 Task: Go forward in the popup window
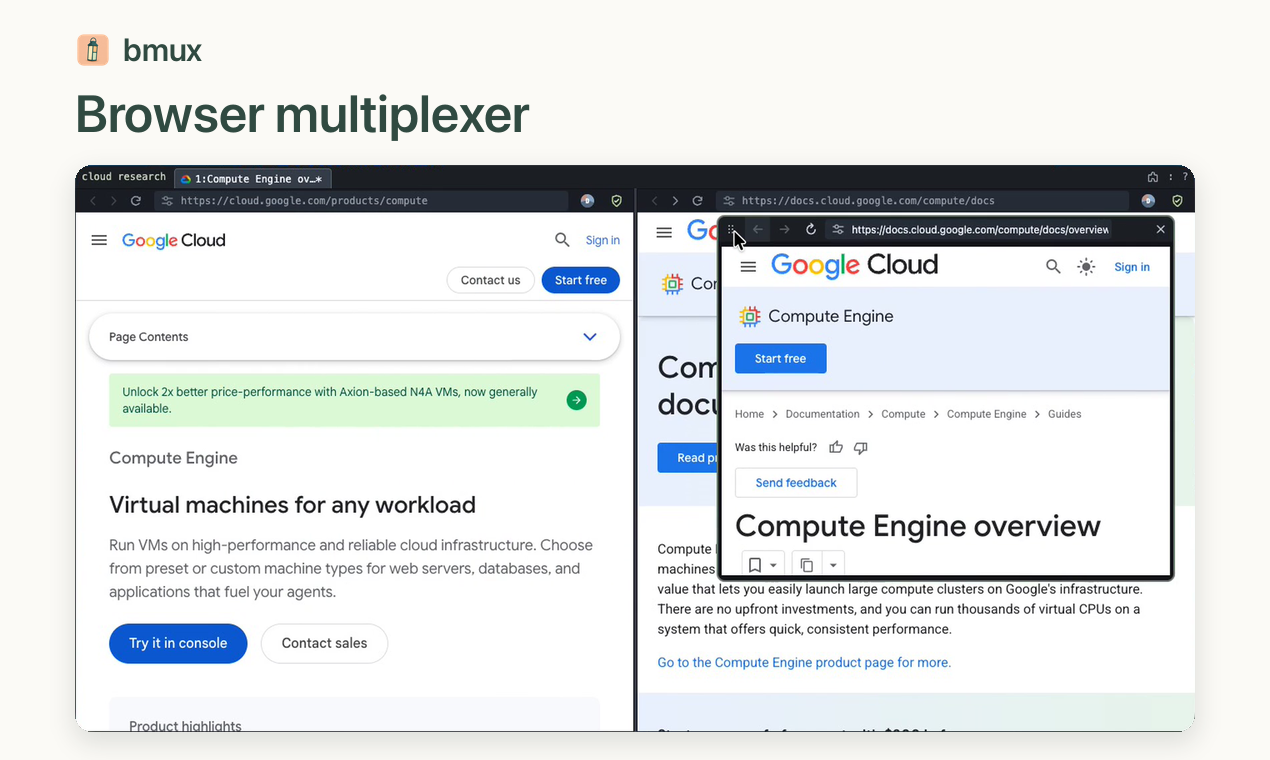point(784,229)
